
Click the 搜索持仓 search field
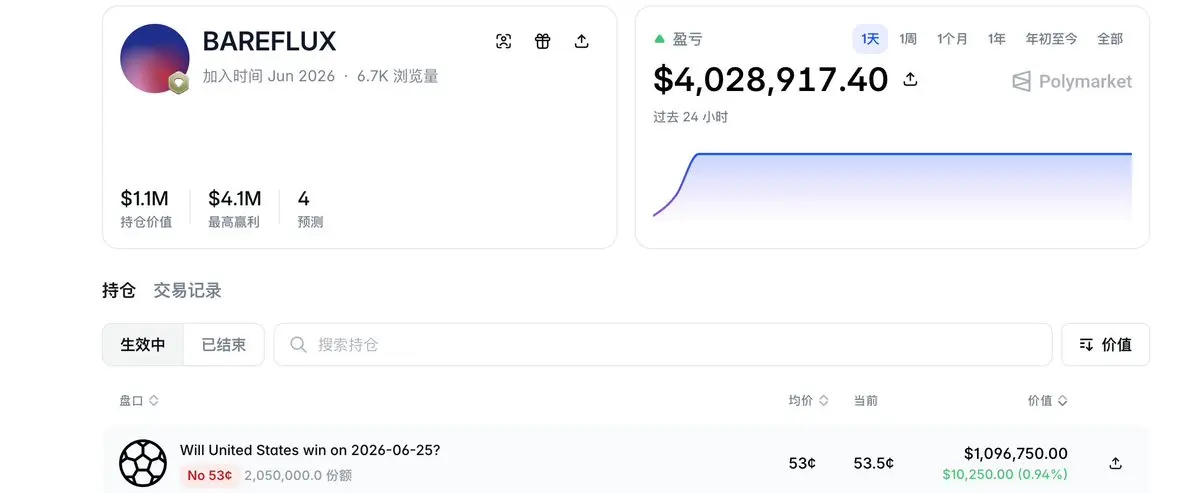pyautogui.click(x=663, y=345)
